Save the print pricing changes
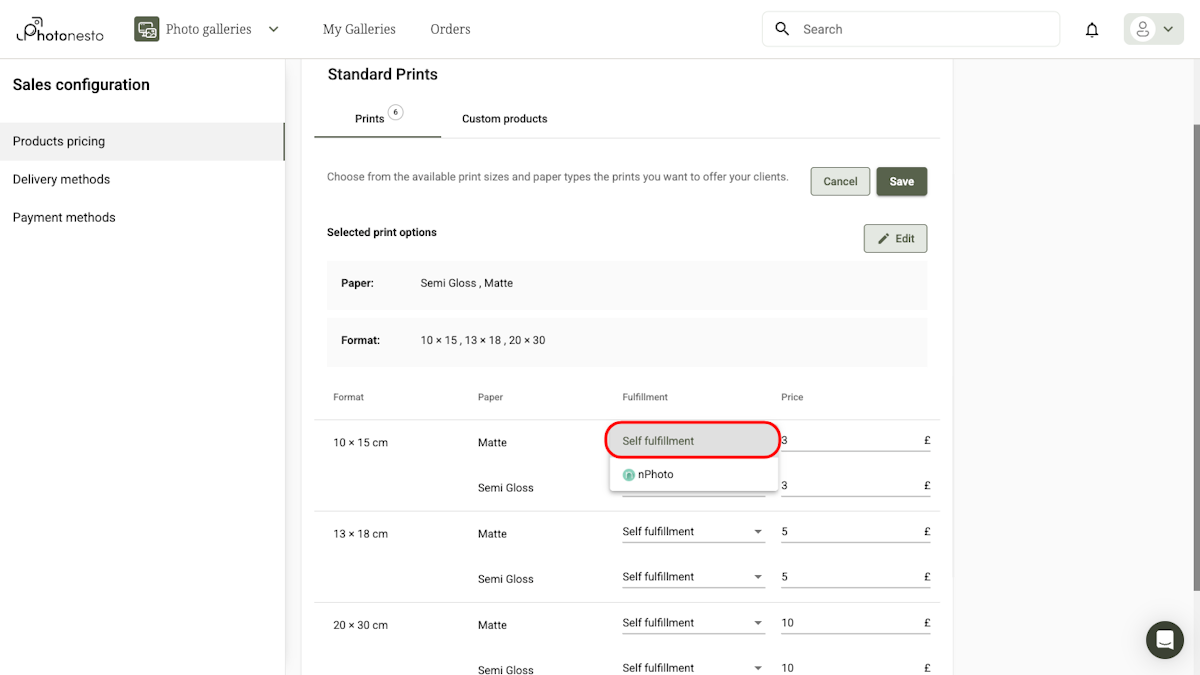 pyautogui.click(x=901, y=181)
